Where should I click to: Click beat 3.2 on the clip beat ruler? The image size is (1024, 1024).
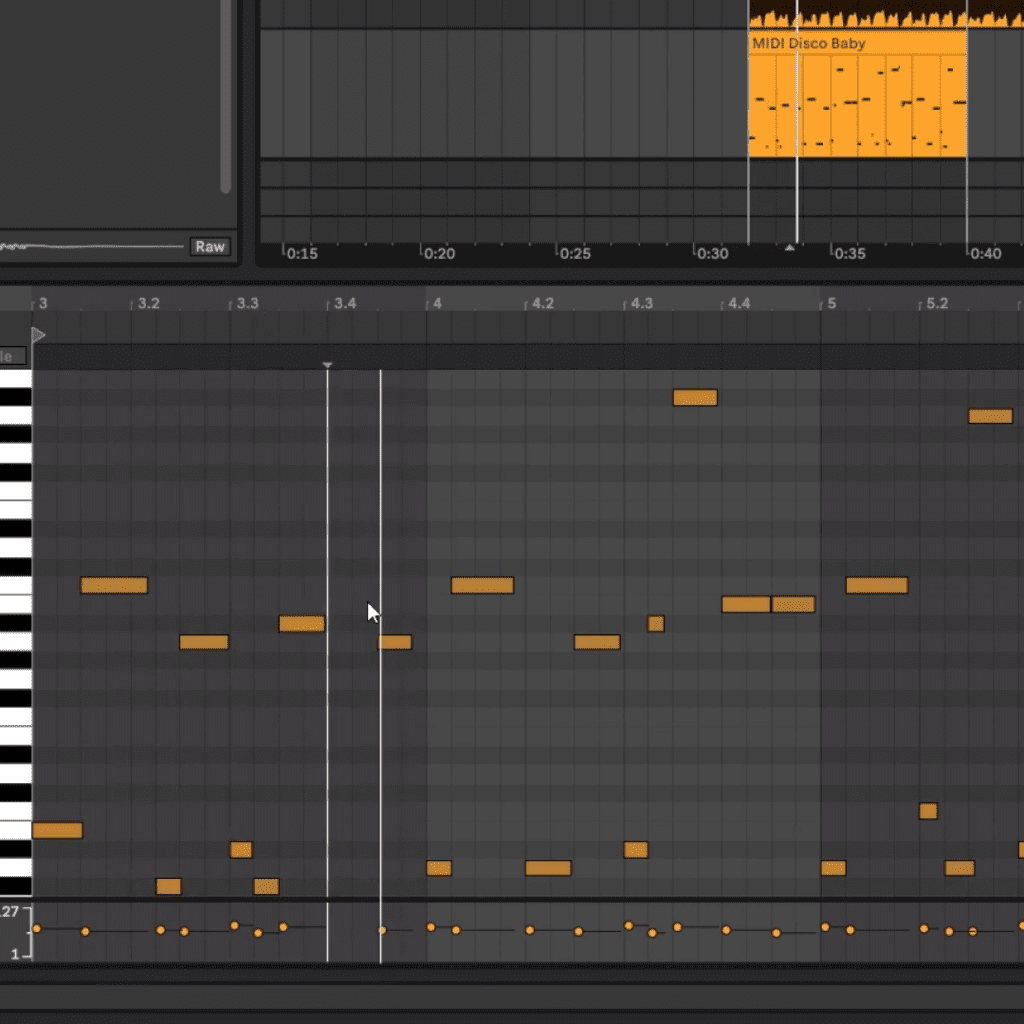pyautogui.click(x=148, y=303)
